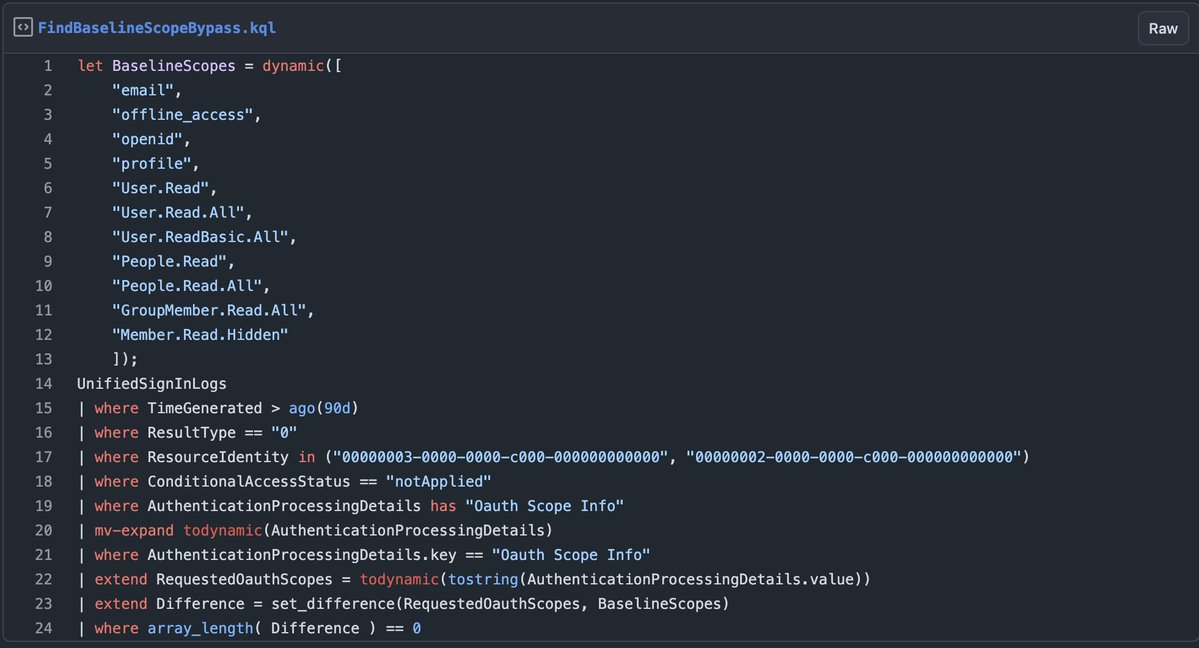
Task: Select line number 18
Action: tap(44, 482)
